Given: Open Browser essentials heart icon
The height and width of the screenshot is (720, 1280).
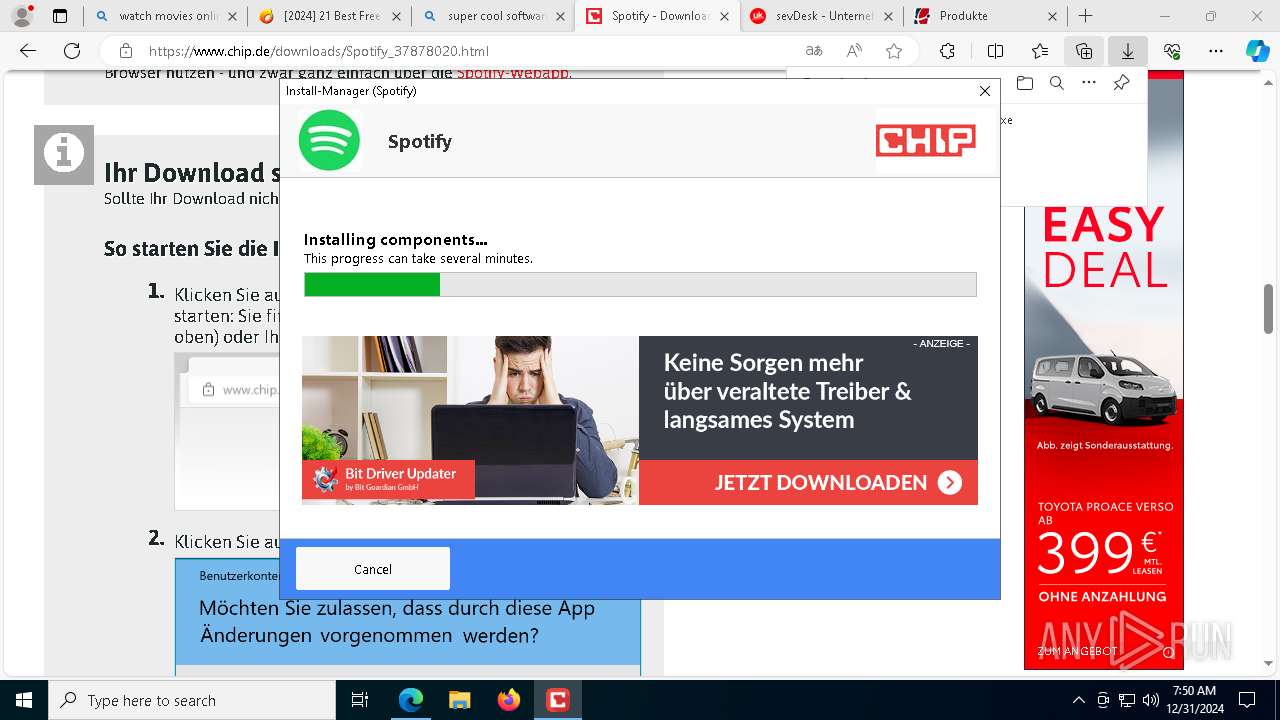Looking at the screenshot, I should click(1172, 51).
